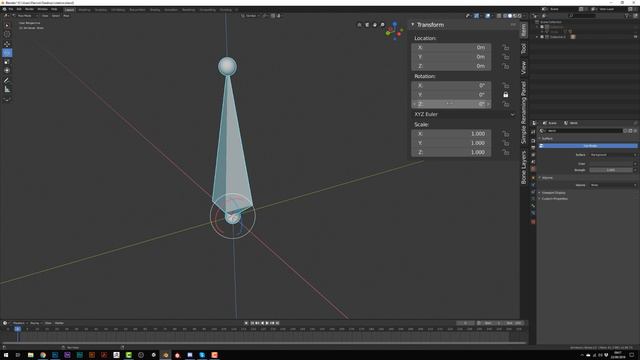This screenshot has height=360, width=640.
Task: Open the File menu
Action: click(x=11, y=9)
